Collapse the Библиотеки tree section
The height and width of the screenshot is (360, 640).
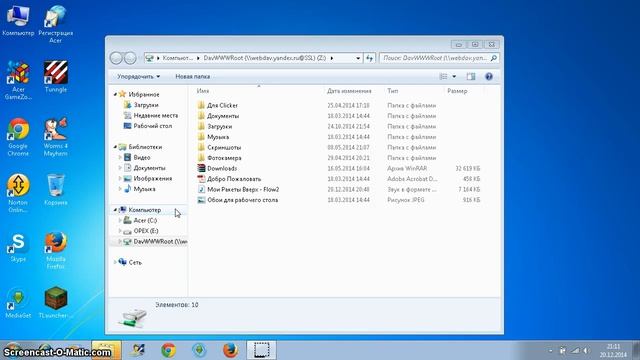point(115,147)
